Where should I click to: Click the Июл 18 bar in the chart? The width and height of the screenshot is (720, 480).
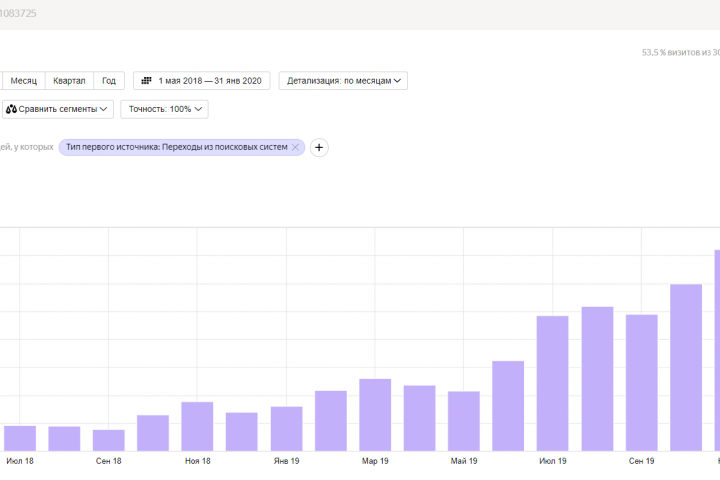pos(20,438)
